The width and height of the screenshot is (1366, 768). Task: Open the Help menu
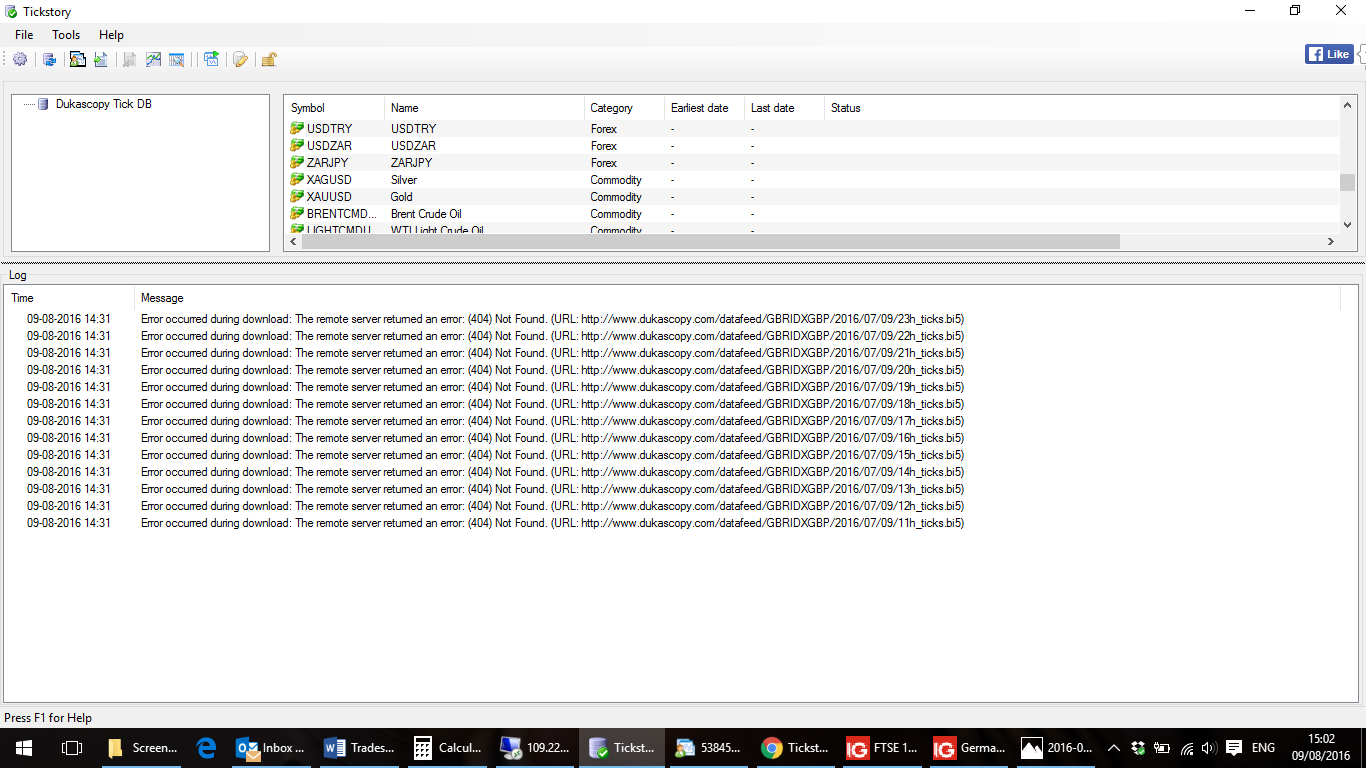[x=111, y=35]
